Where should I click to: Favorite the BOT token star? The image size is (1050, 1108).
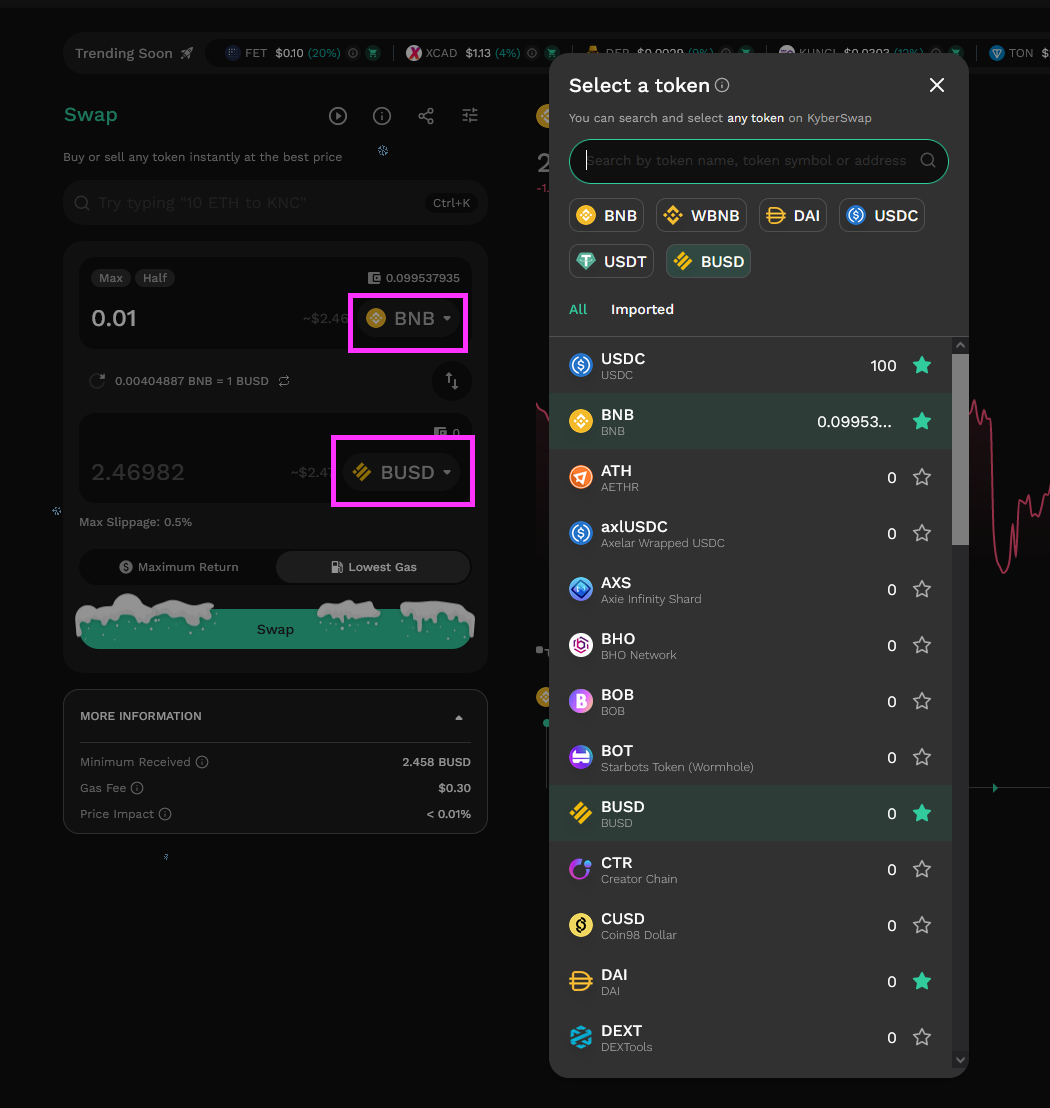point(921,757)
